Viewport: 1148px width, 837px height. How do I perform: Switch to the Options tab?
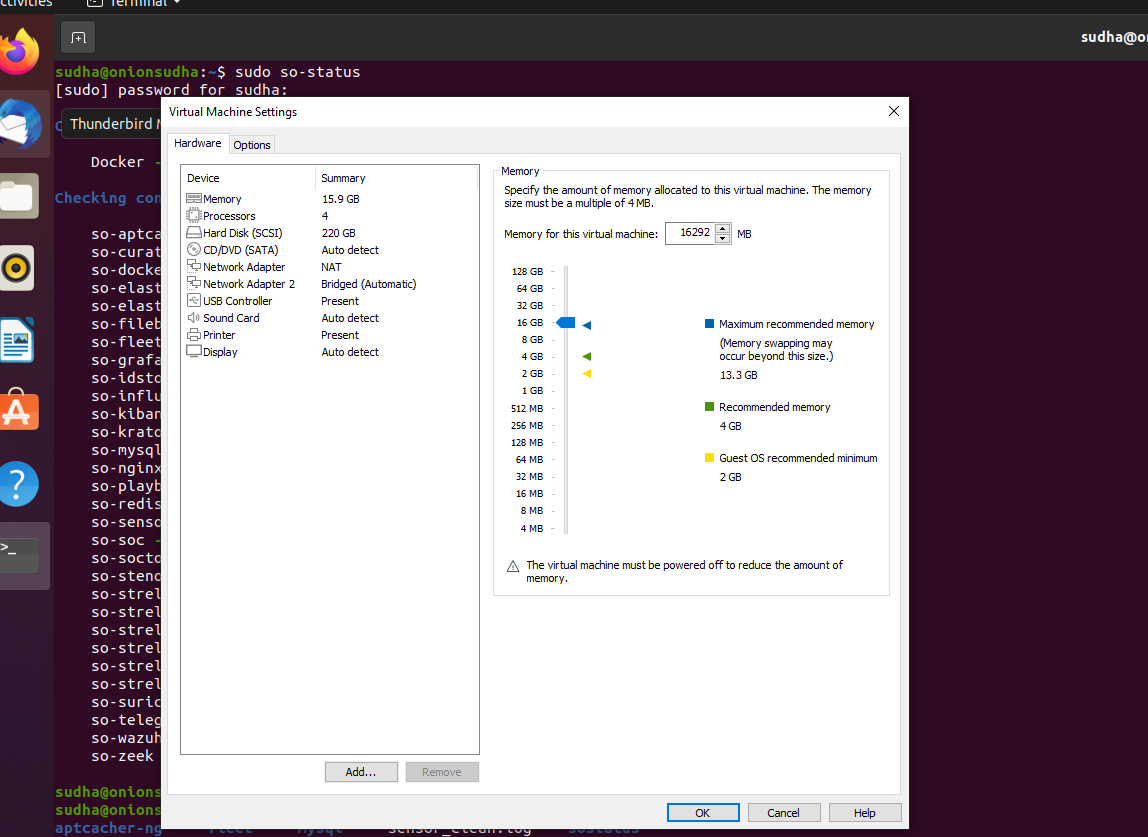252,145
